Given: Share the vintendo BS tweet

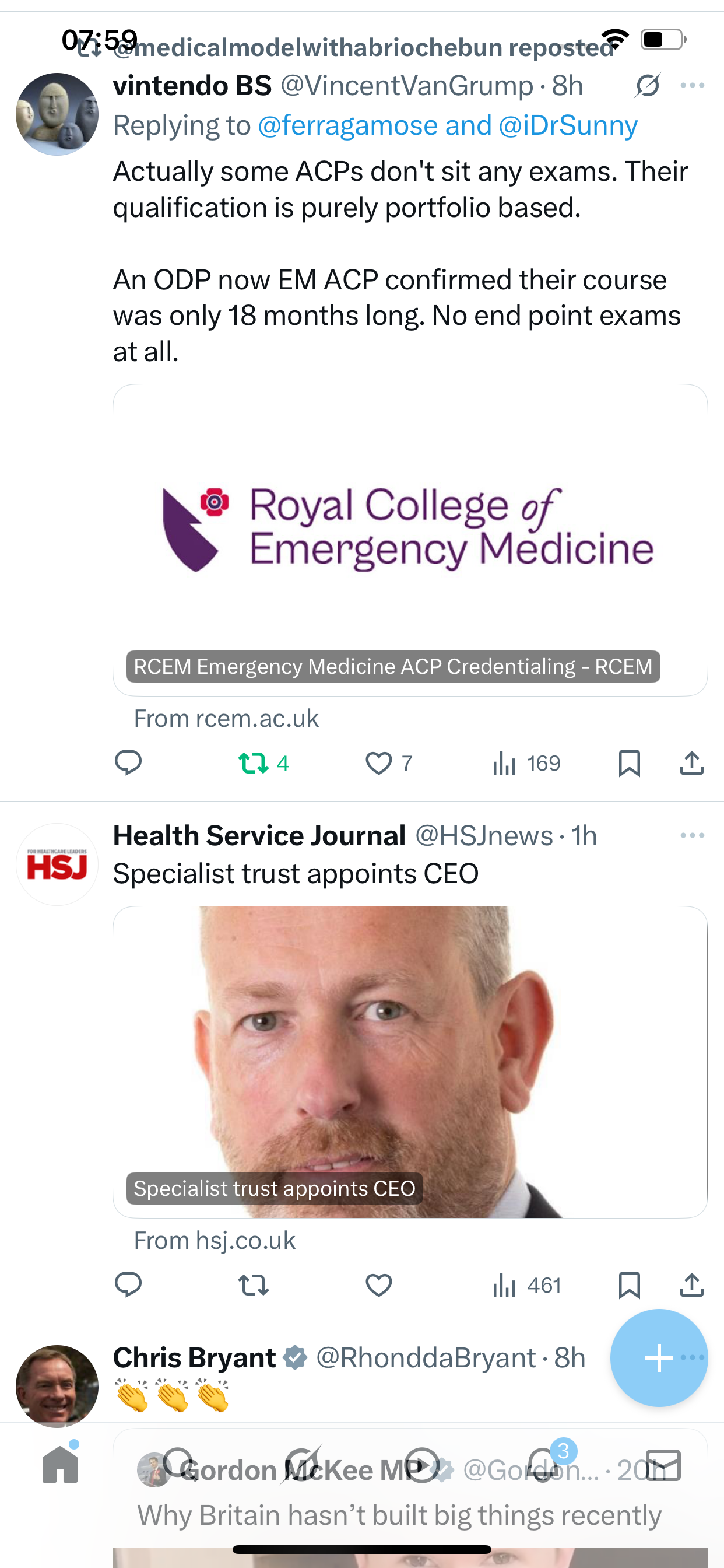Looking at the screenshot, I should [692, 762].
